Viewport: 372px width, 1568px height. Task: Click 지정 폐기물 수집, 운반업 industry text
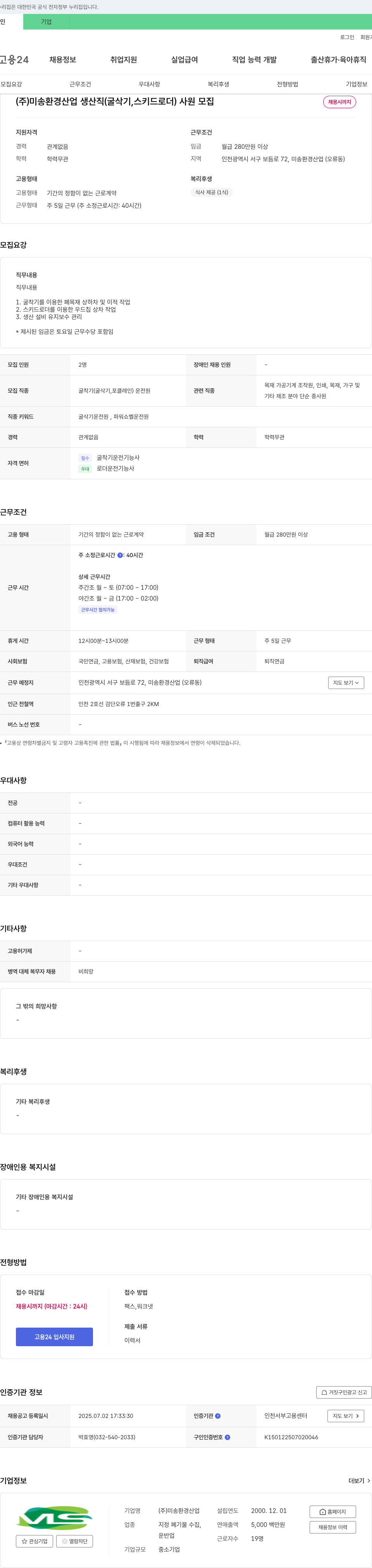179,1530
